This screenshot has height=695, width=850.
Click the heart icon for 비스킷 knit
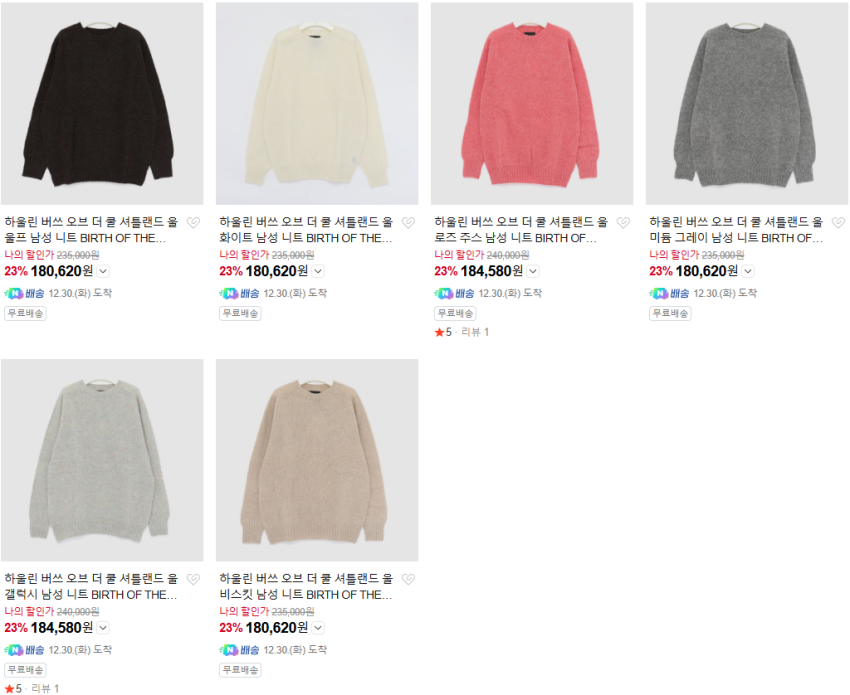[x=408, y=579]
